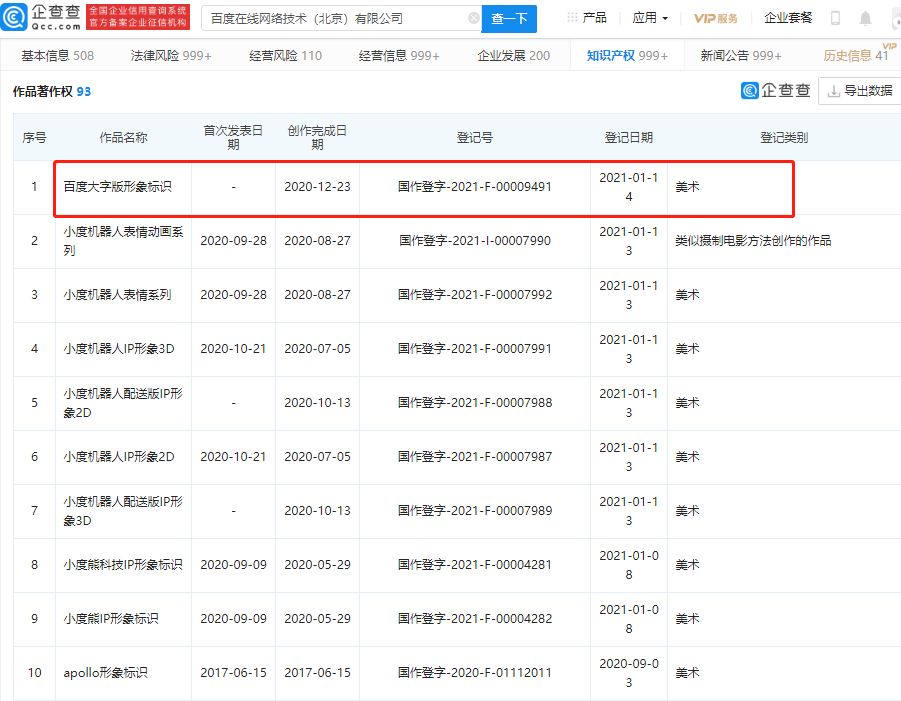Click the Qichacha (企查查) logo
Image resolution: width=901 pixels, height=701 pixels.
pos(40,17)
